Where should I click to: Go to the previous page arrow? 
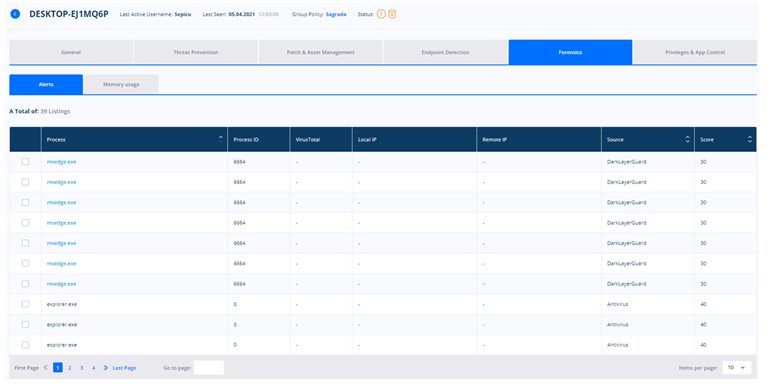tap(46, 367)
